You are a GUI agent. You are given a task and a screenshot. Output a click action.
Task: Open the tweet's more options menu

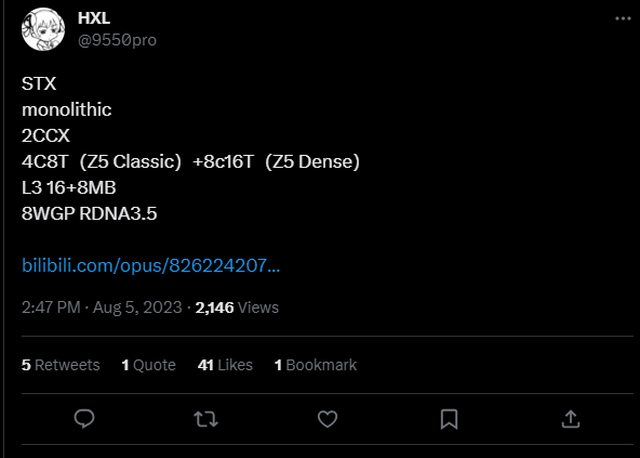point(620,18)
